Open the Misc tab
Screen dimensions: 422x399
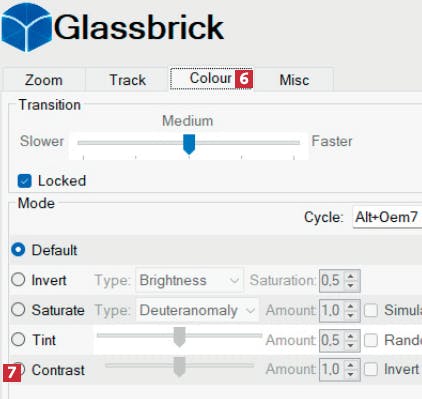pos(294,80)
